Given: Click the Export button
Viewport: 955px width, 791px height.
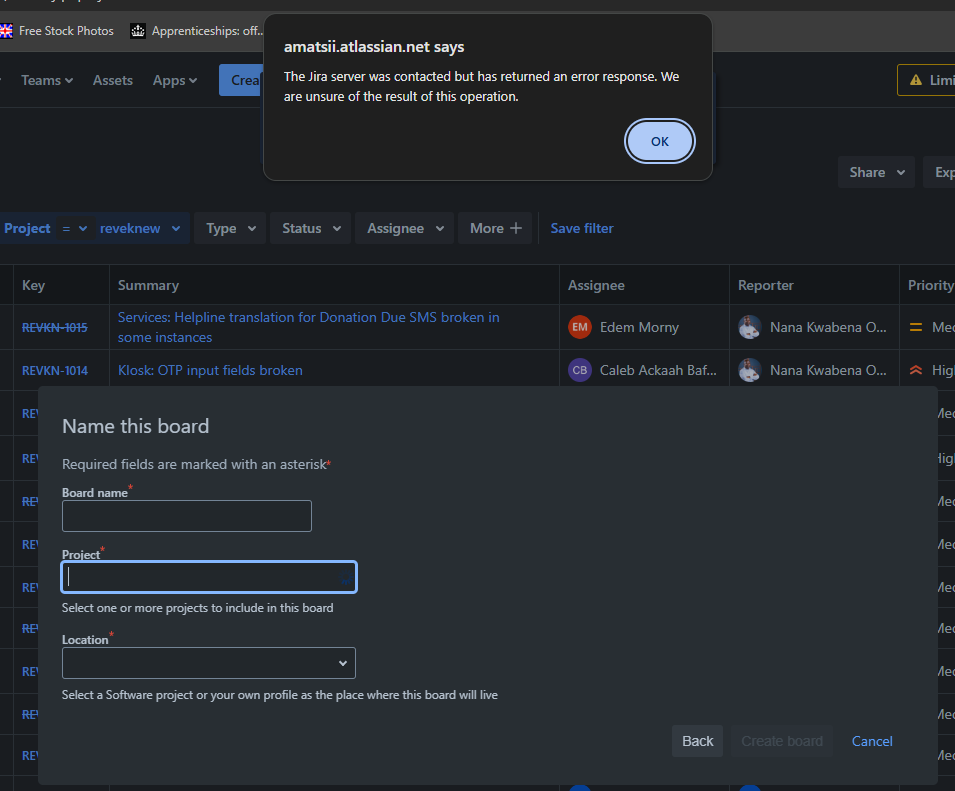Looking at the screenshot, I should [940, 172].
